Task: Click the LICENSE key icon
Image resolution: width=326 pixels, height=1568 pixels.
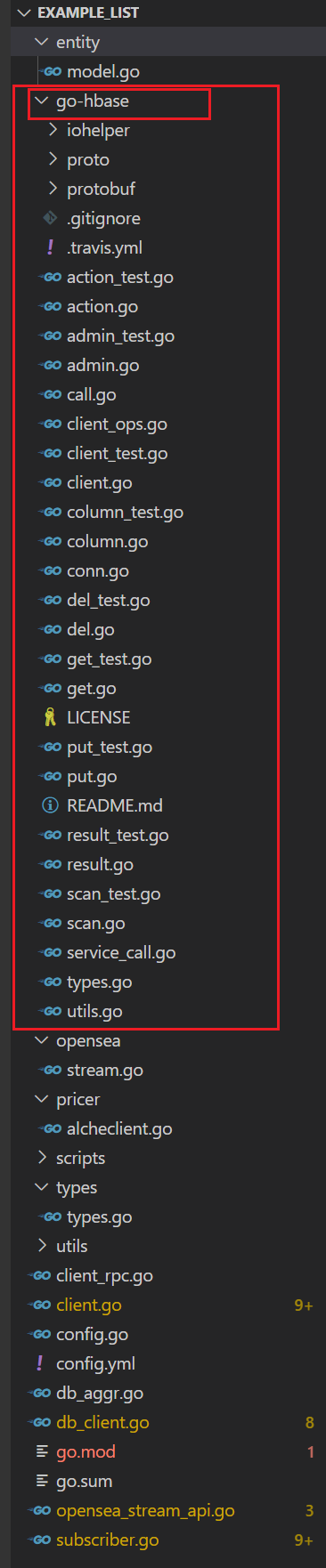Action: 51,717
